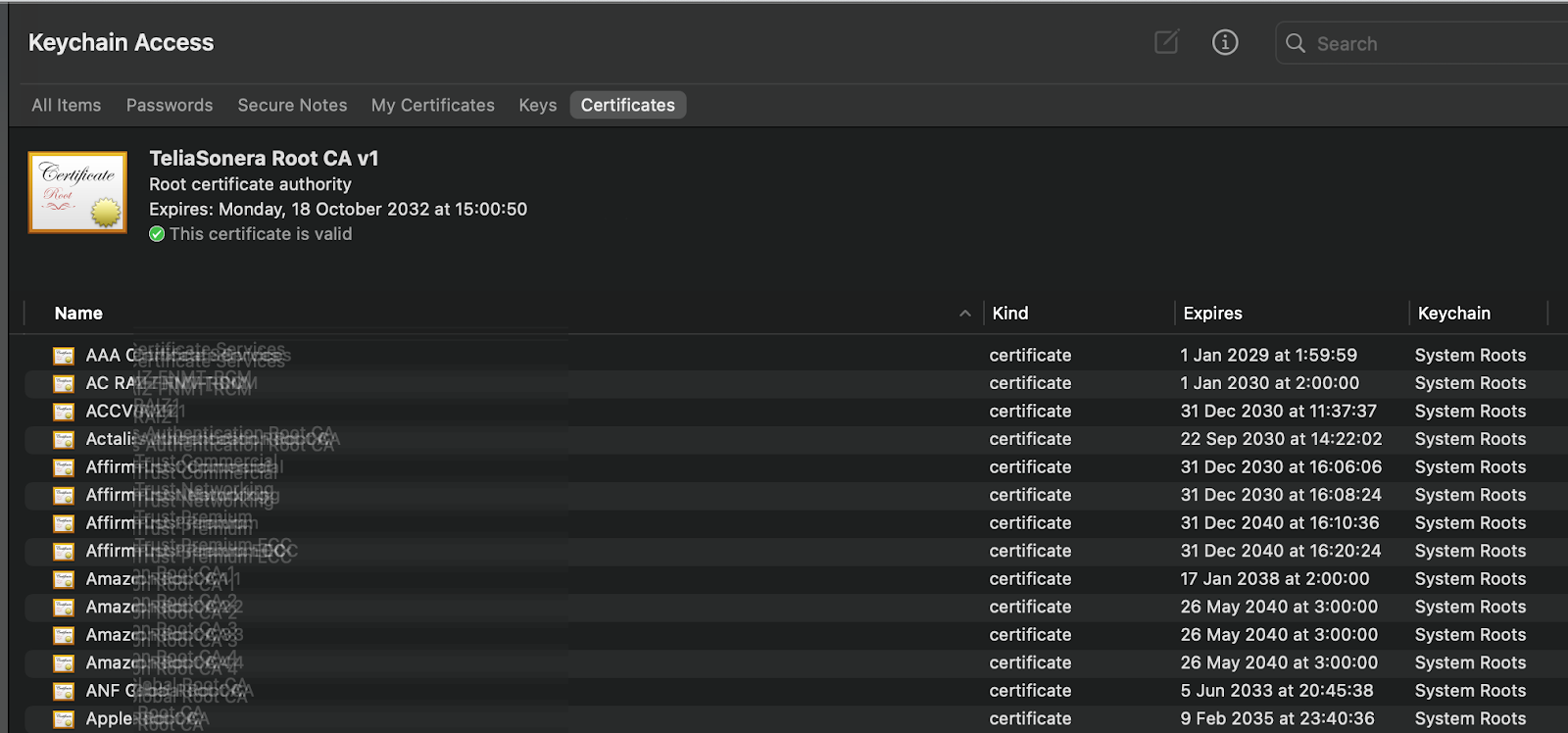Click the AAA Certificate Services certificate icon
Image resolution: width=1568 pixels, height=733 pixels.
tap(64, 356)
